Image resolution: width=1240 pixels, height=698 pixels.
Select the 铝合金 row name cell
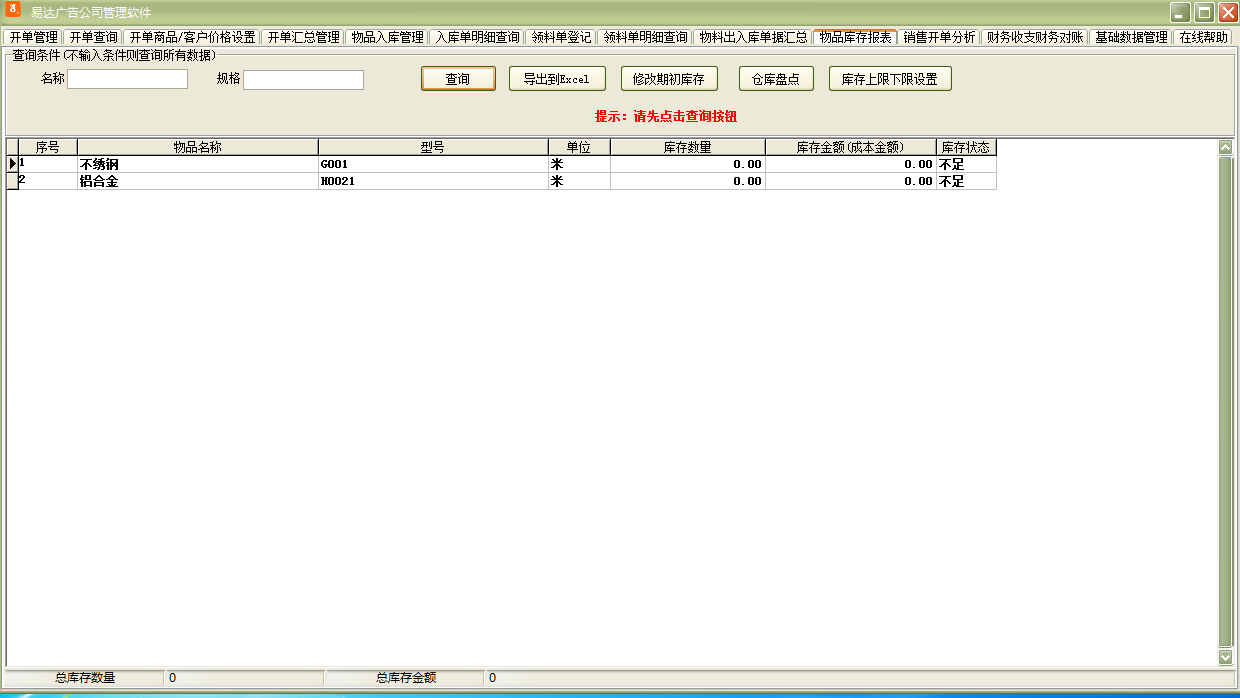pyautogui.click(x=198, y=181)
